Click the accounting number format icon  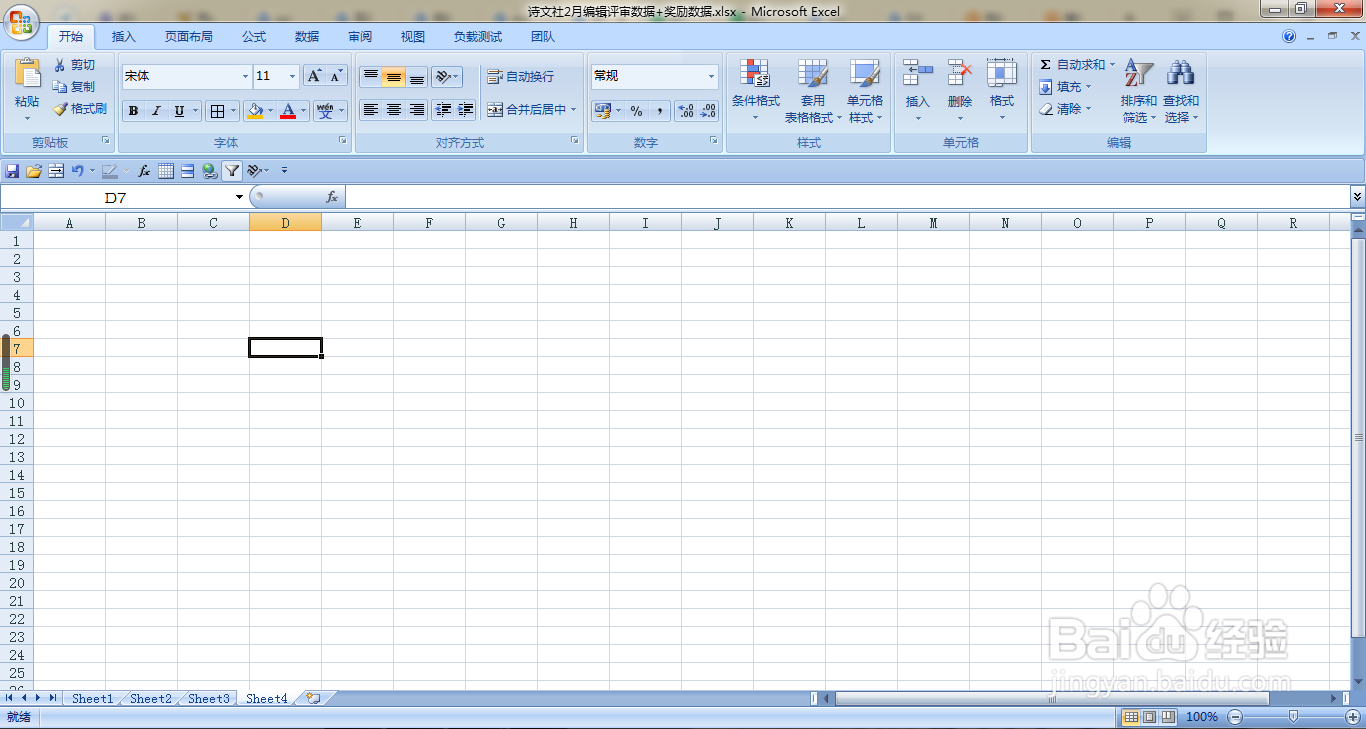tap(602, 111)
